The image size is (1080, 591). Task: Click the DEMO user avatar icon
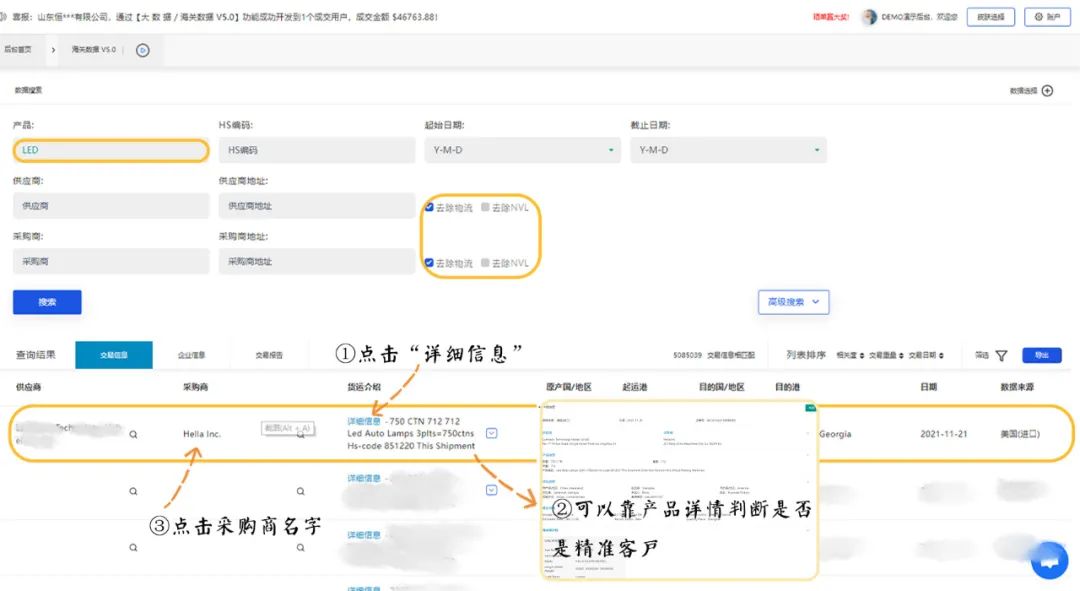[869, 17]
